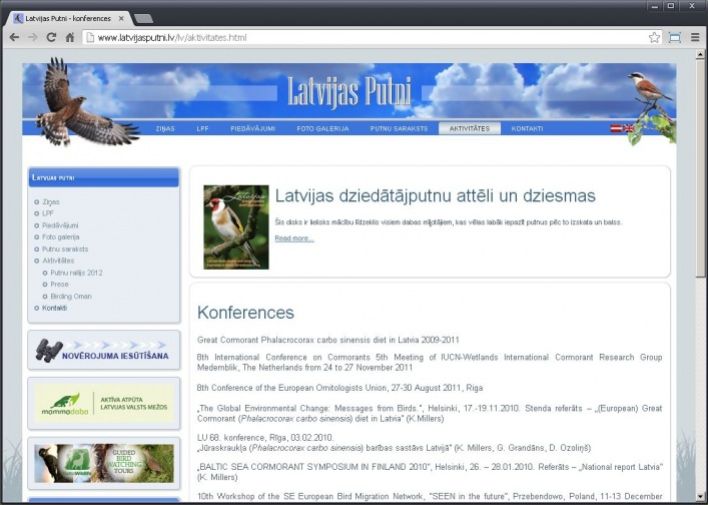Click Ziņas in the sidebar menu
Image resolution: width=708 pixels, height=505 pixels.
(51, 202)
